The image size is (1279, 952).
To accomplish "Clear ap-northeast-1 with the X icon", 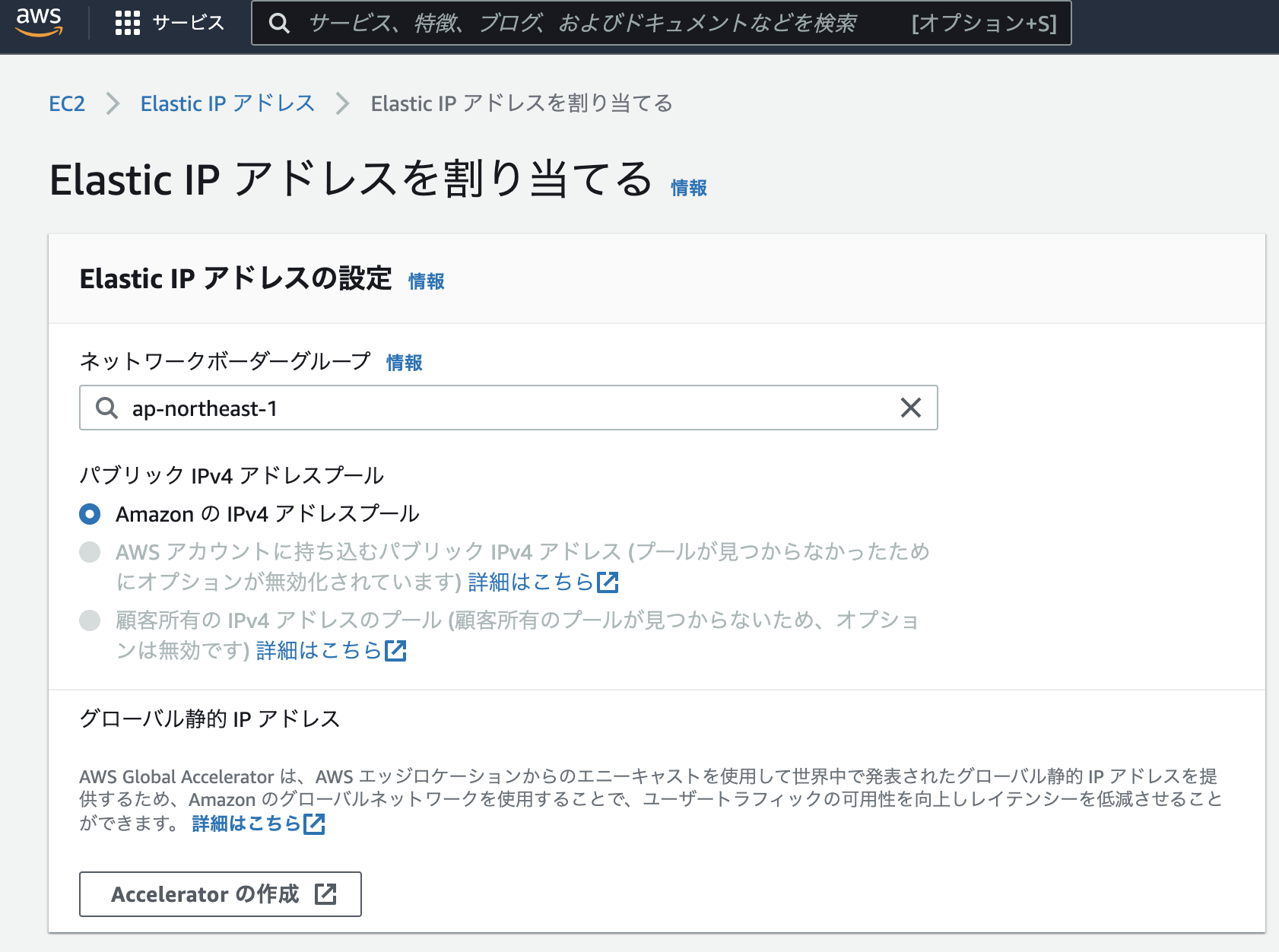I will 909,408.
